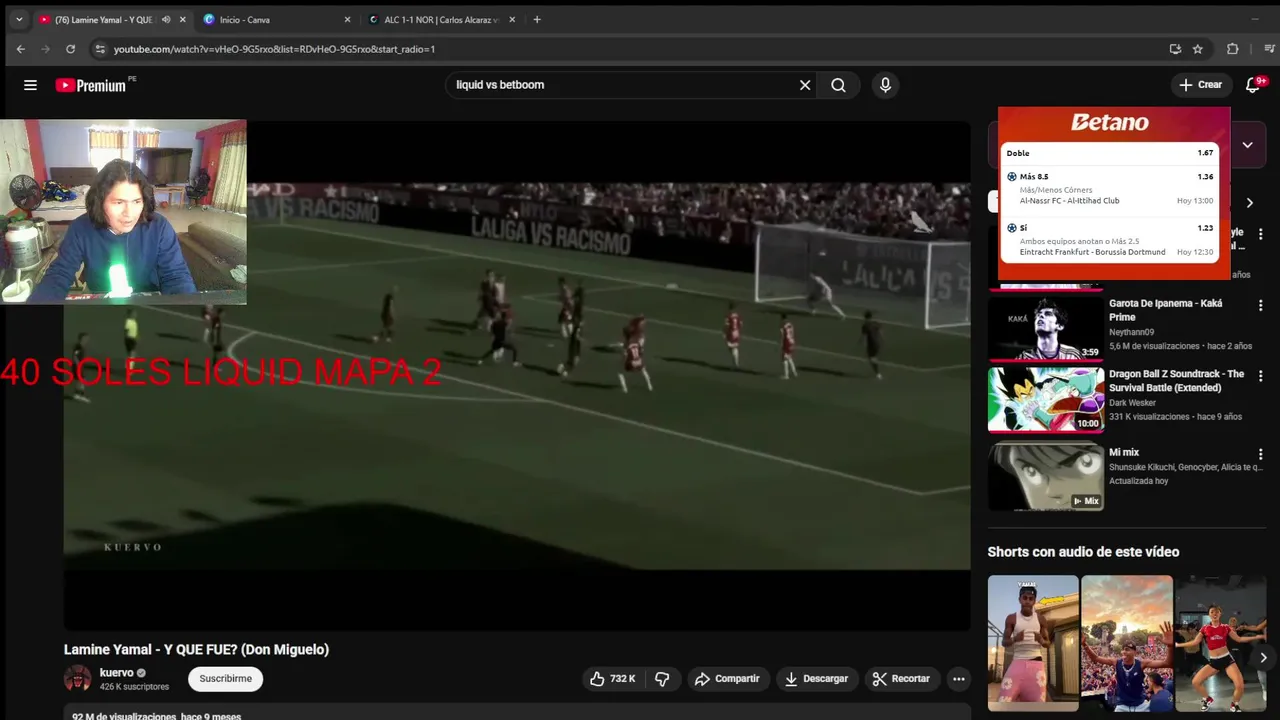Open Dragon Ball Z Soundtrack thumbnail
Image resolution: width=1280 pixels, height=720 pixels.
[x=1045, y=399]
